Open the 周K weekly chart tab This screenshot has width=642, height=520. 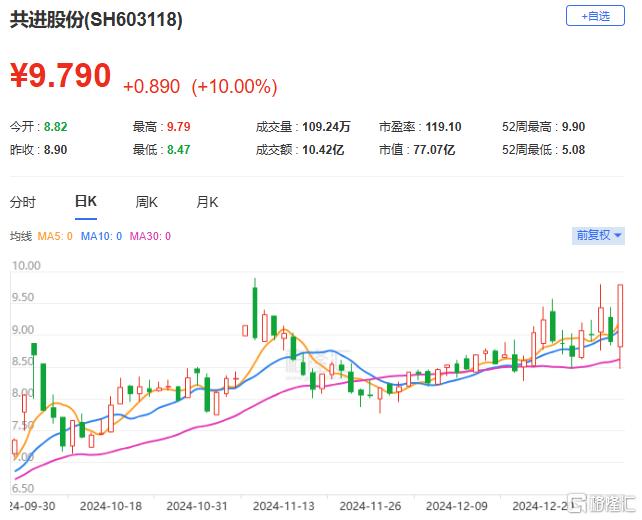point(146,202)
